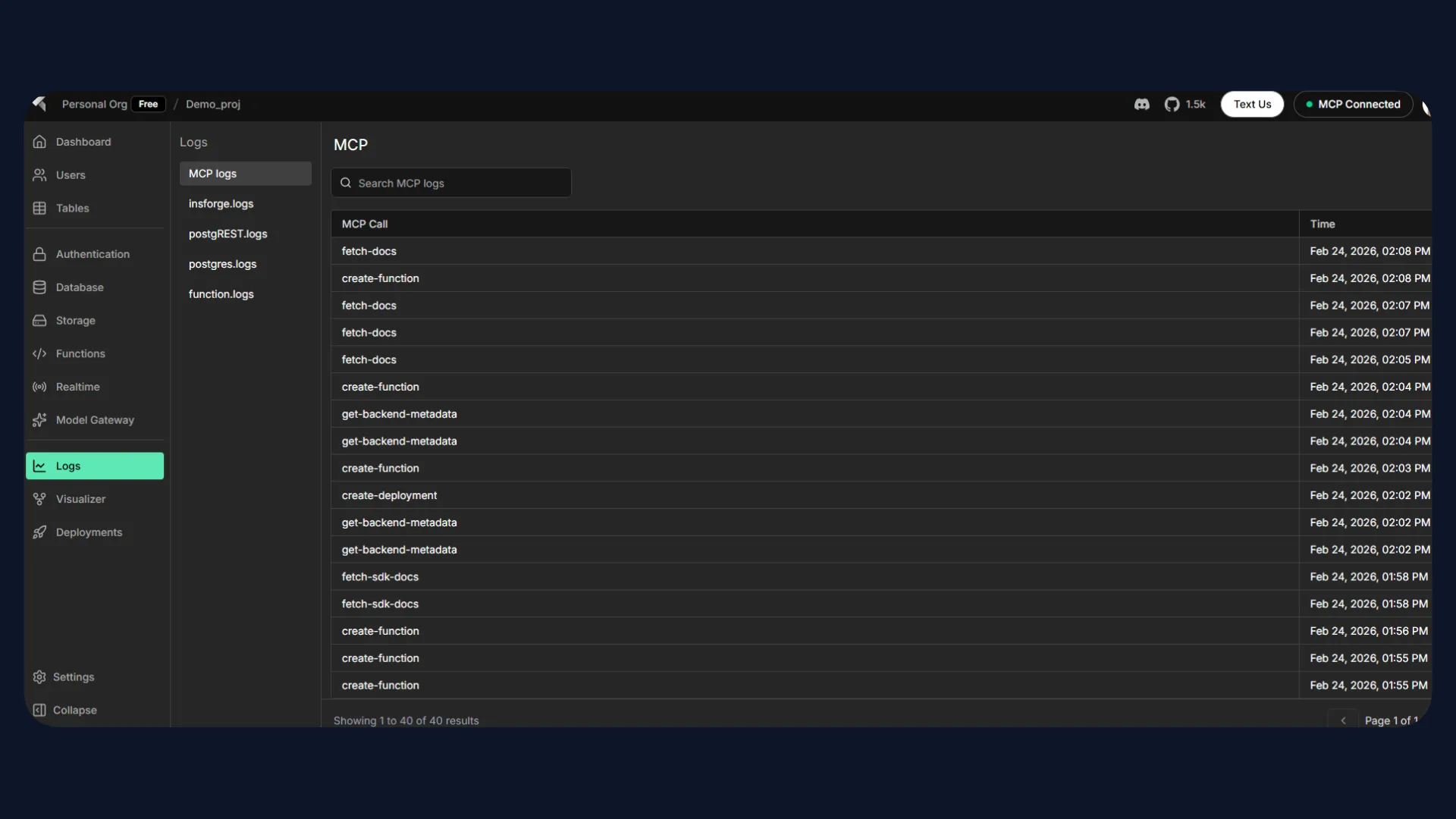
Task: Open the Tables section
Action: [72, 208]
